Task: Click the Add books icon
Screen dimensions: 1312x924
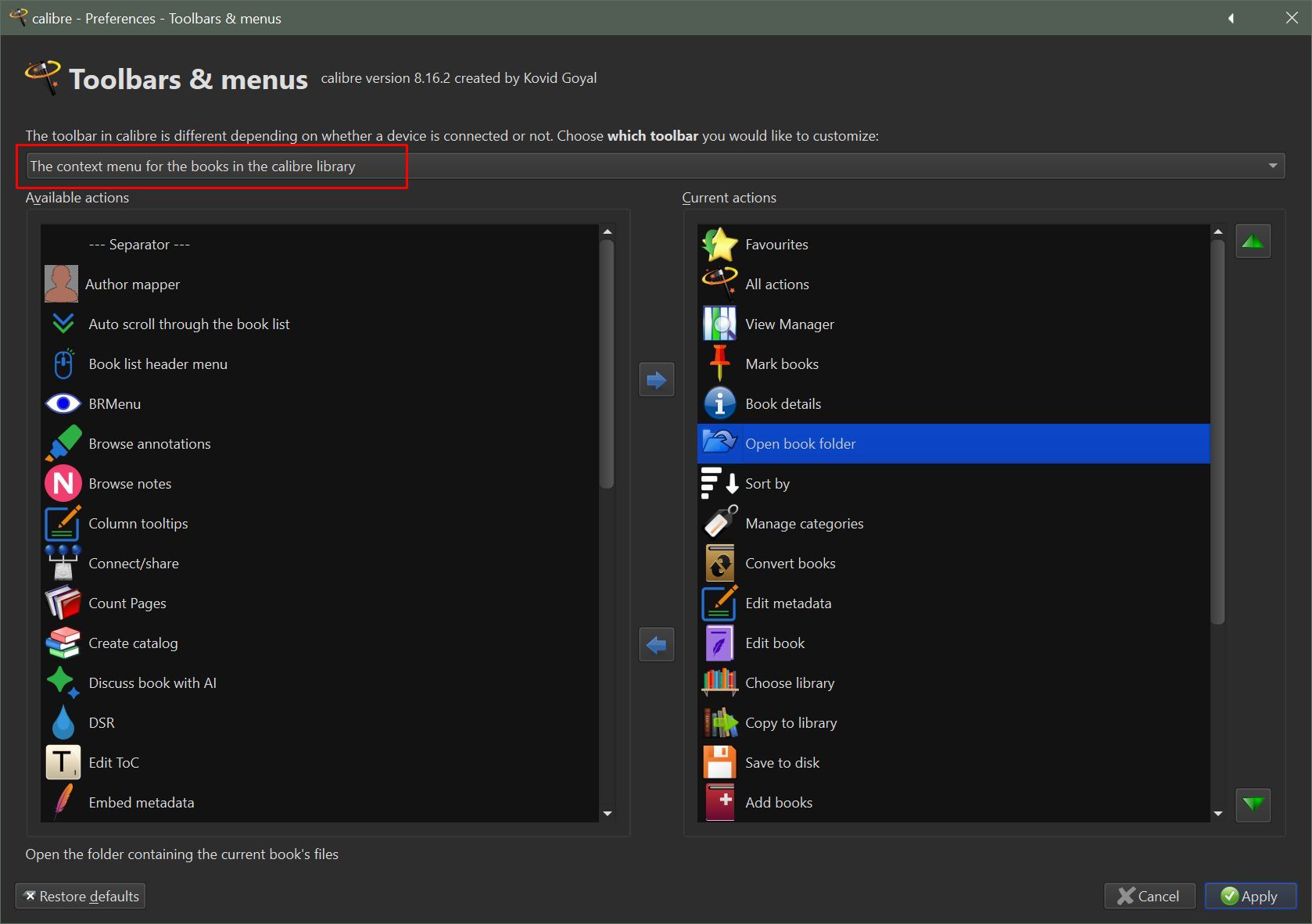Action: pyautogui.click(x=720, y=802)
